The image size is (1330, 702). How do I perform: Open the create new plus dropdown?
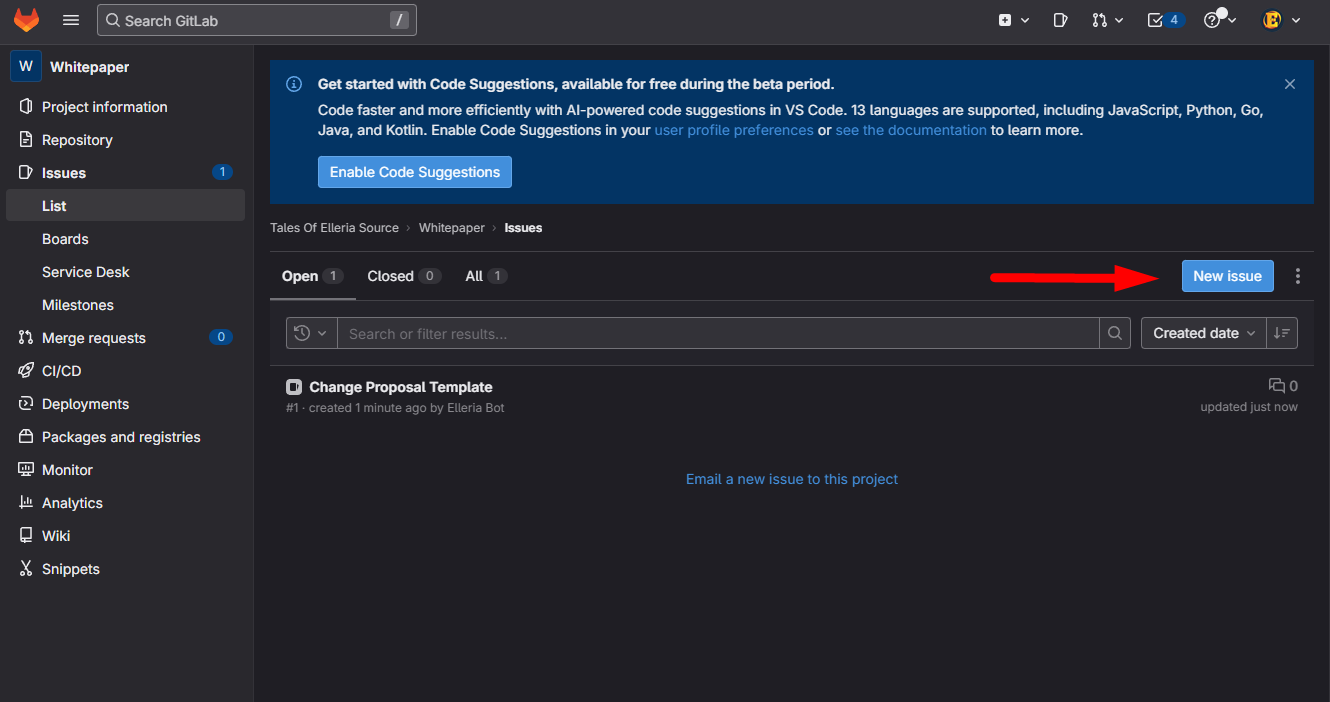pos(1013,20)
